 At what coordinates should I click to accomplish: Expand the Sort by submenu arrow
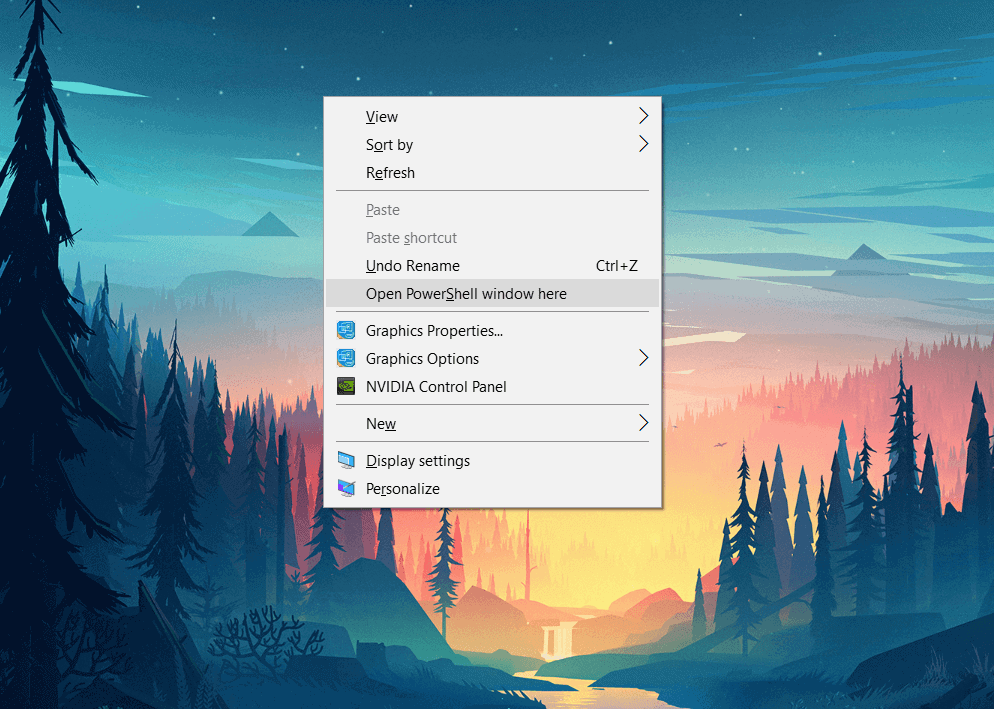643,144
